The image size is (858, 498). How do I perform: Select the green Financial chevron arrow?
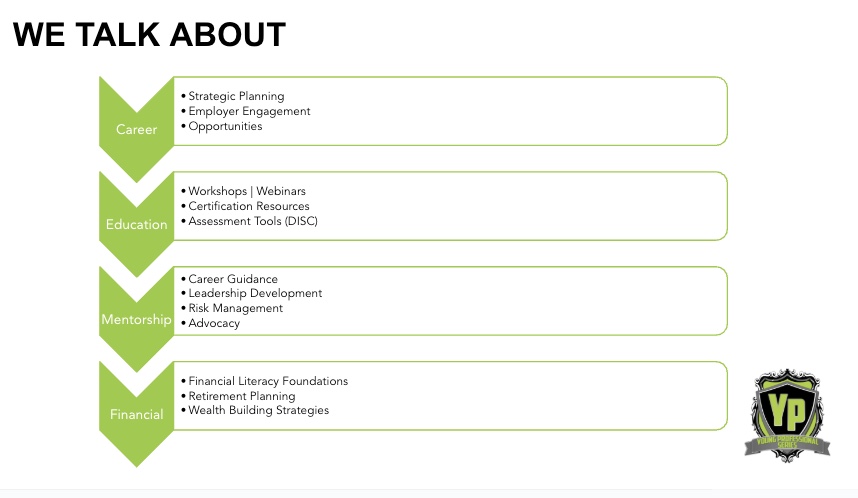136,414
